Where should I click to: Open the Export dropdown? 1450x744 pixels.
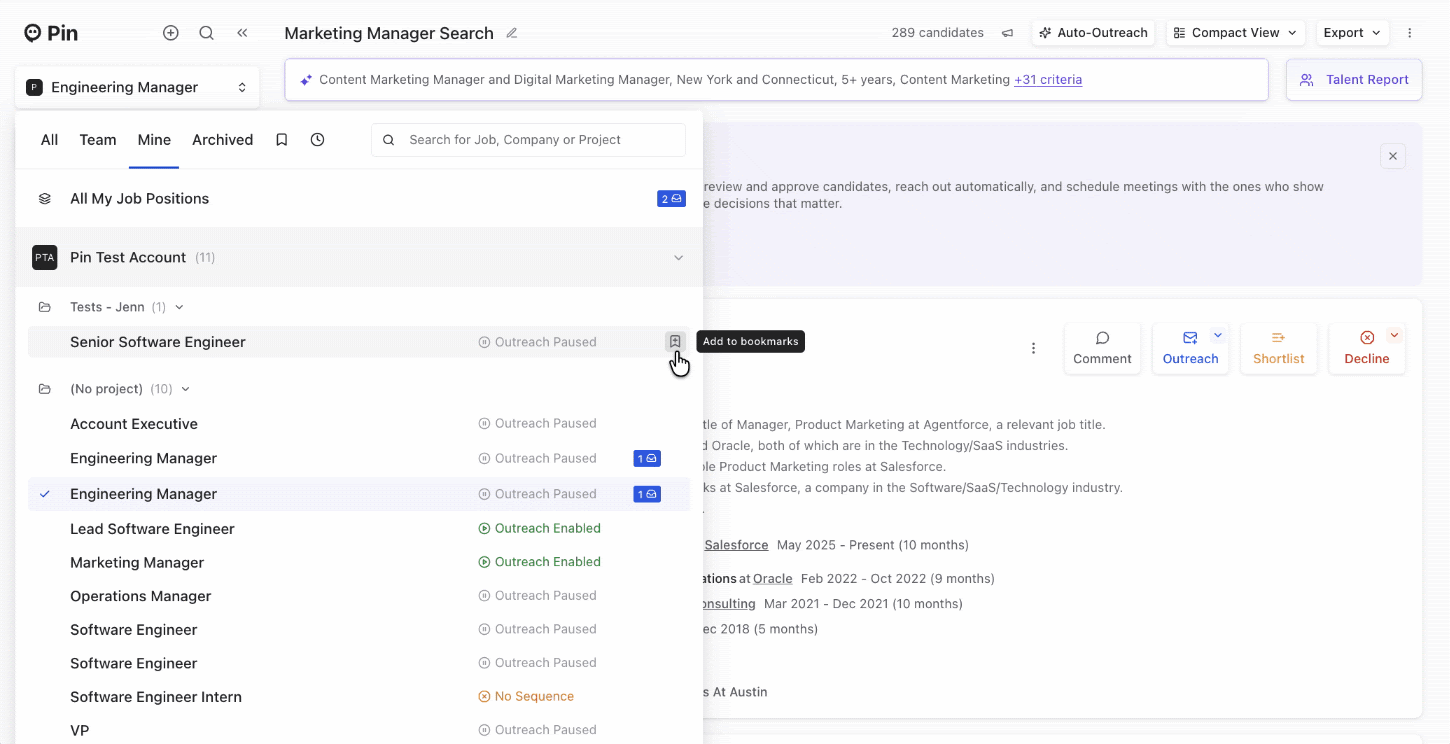click(1352, 33)
